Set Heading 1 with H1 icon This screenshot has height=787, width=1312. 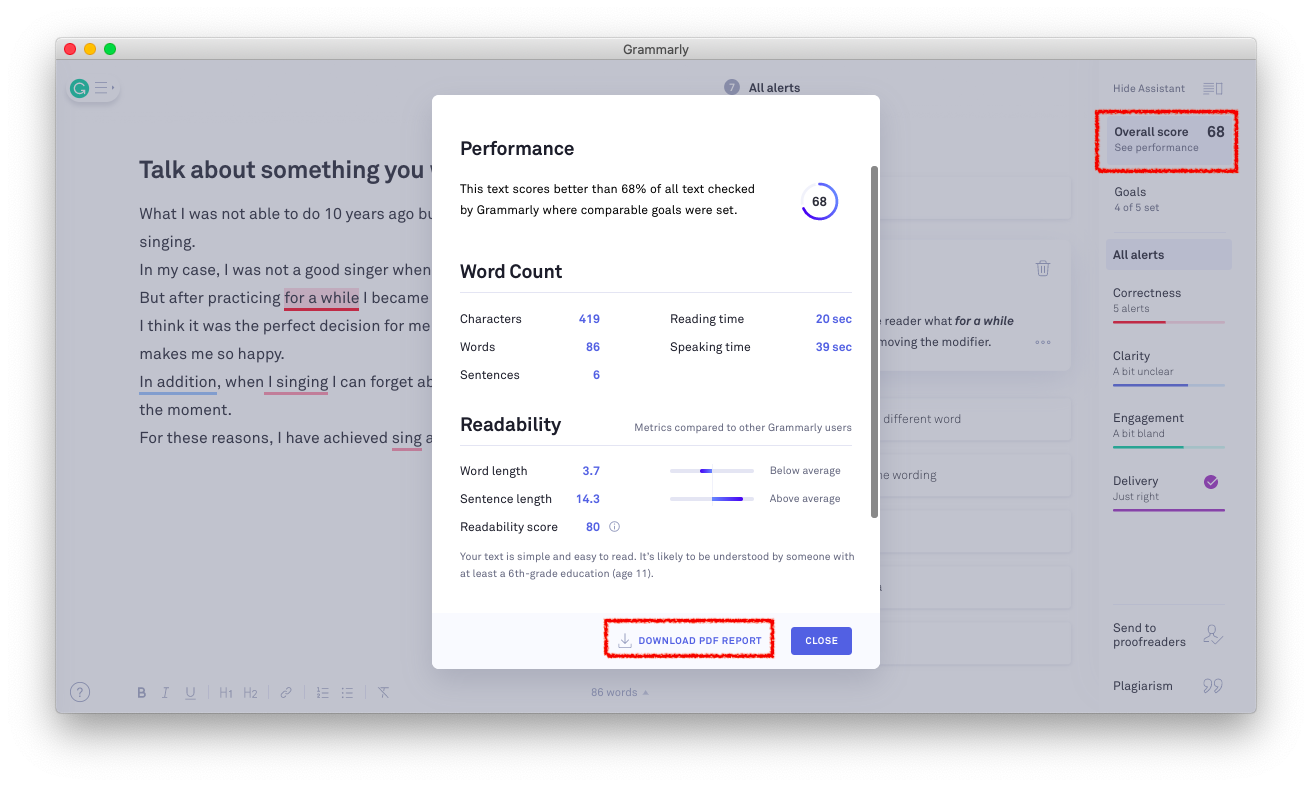point(226,692)
